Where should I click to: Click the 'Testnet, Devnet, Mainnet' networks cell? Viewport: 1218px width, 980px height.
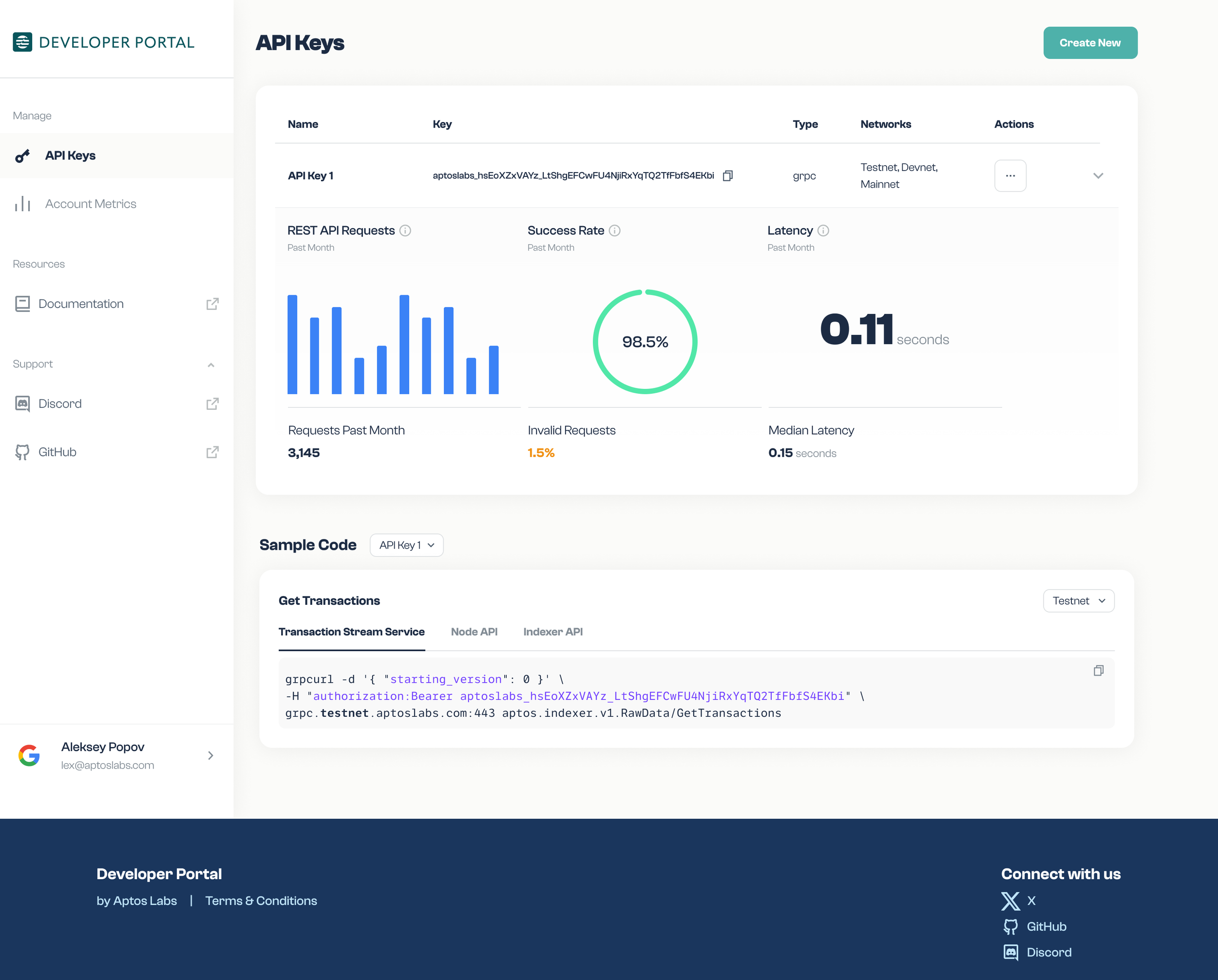[899, 176]
